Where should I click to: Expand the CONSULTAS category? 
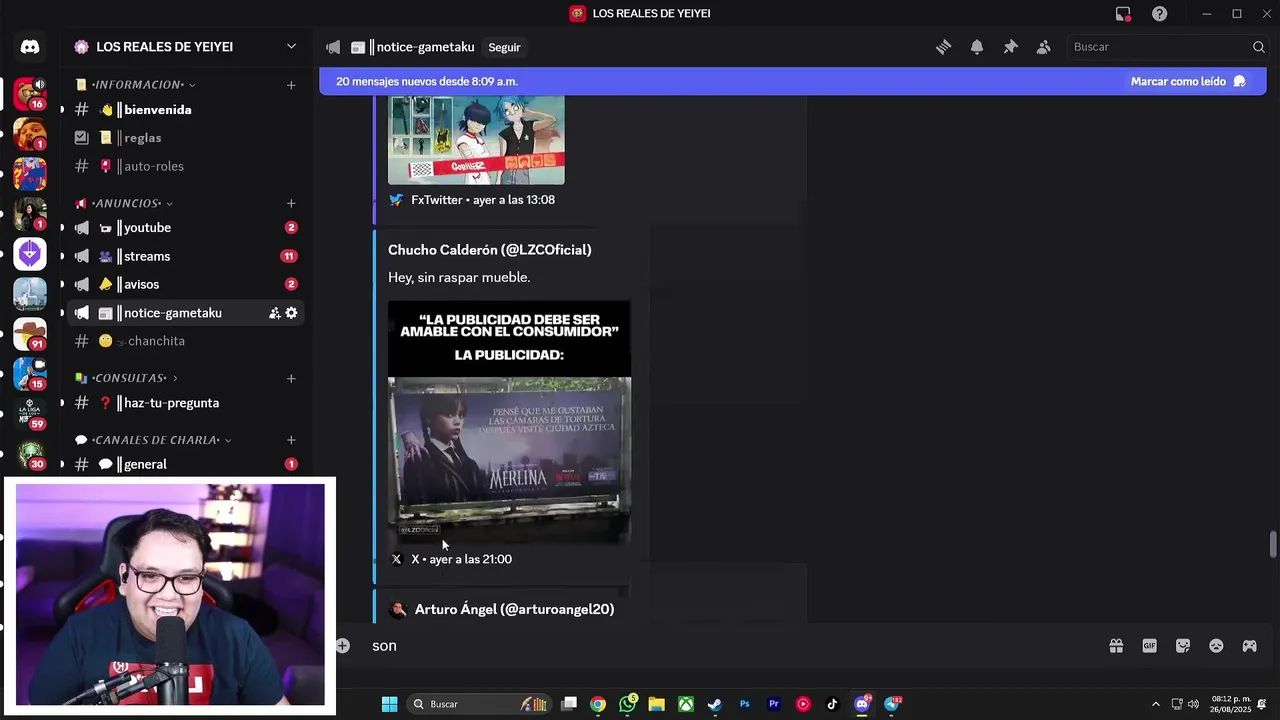coord(126,378)
